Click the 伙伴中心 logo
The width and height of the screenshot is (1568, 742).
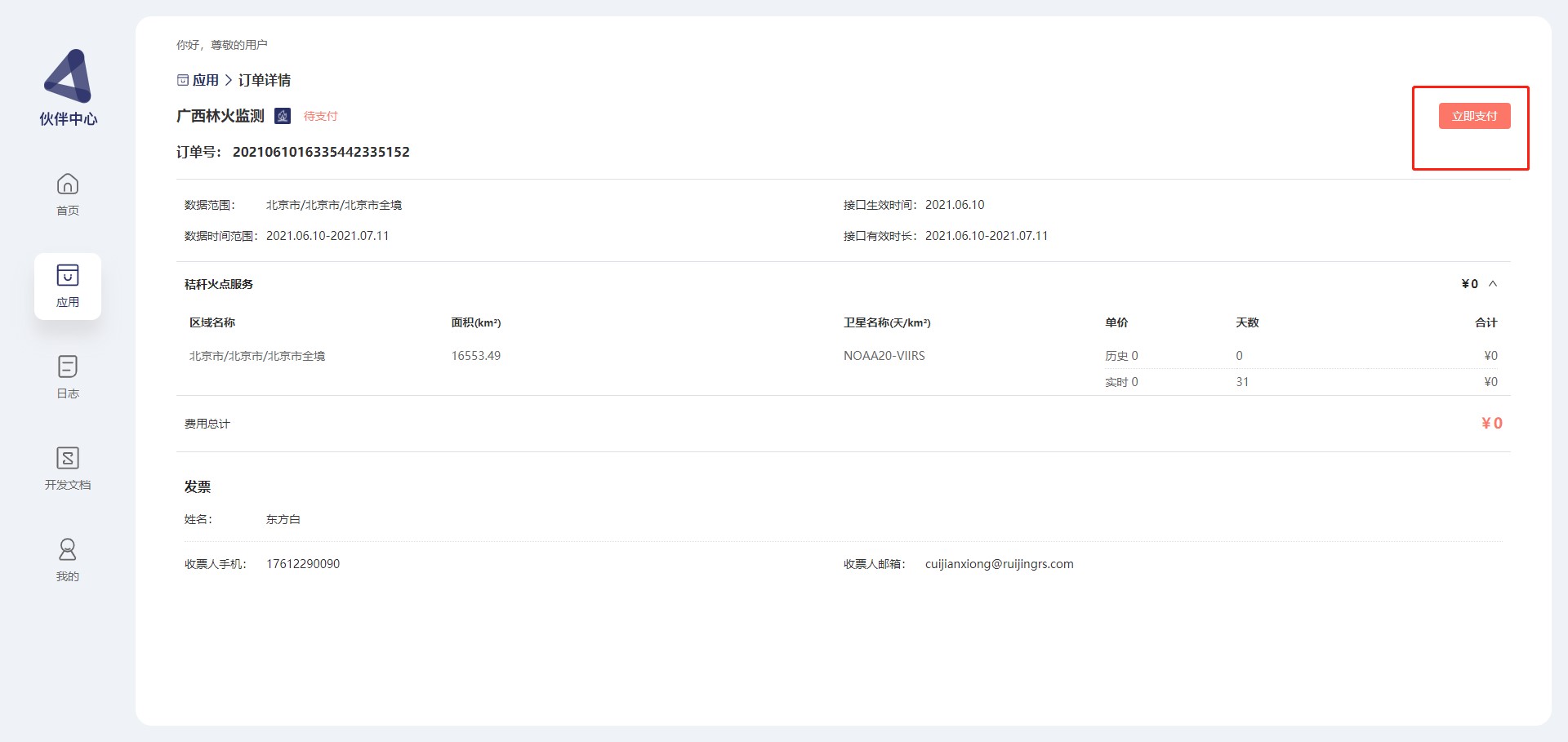[68, 87]
